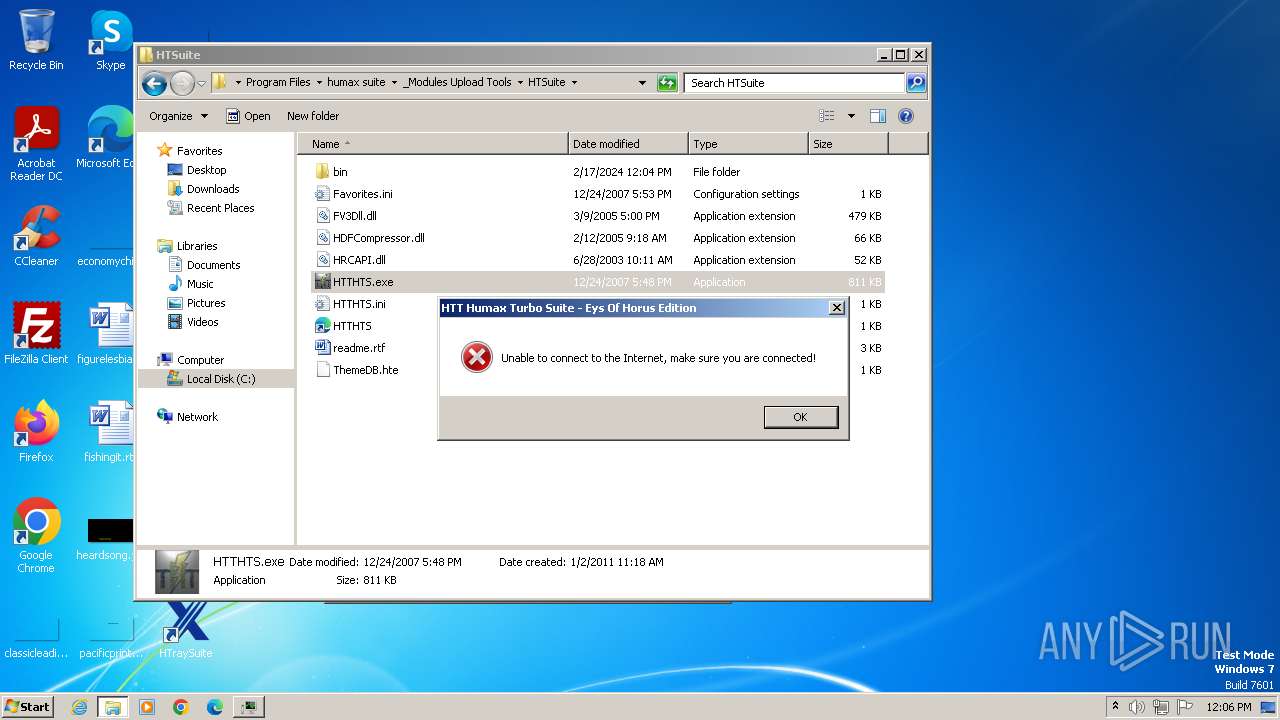Click humax suite breadcrumb
Image resolution: width=1280 pixels, height=720 pixels.
(356, 83)
